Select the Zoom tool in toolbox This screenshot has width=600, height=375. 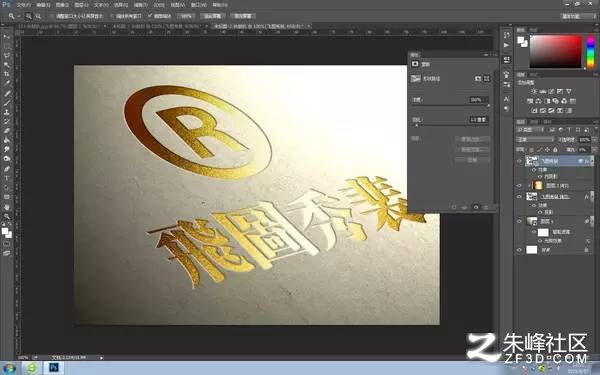click(7, 216)
